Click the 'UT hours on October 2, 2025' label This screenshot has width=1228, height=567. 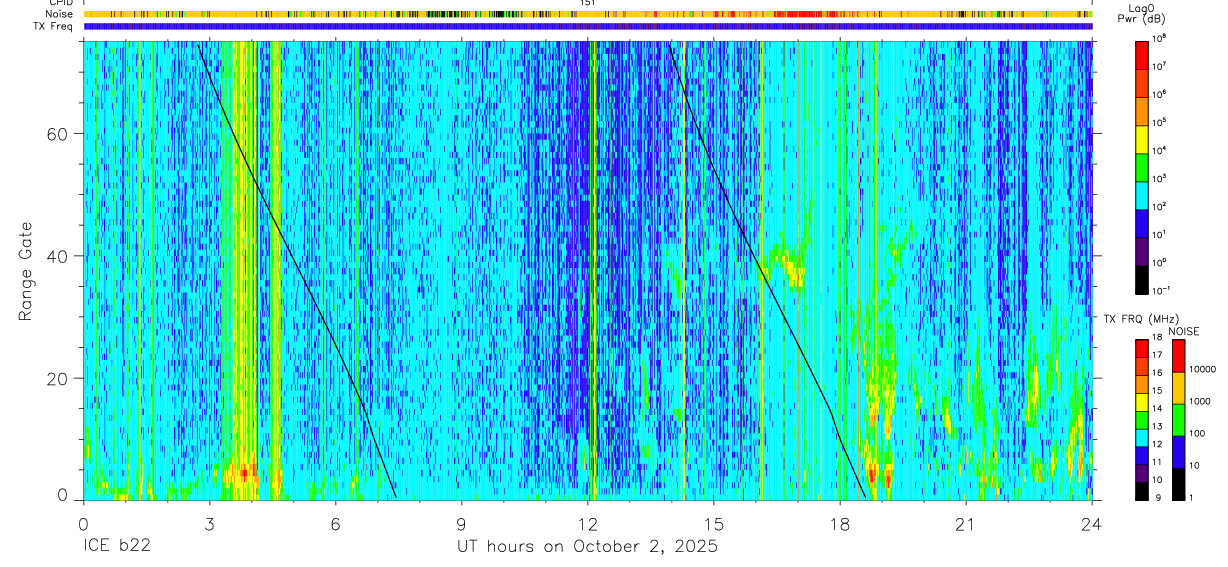(587, 547)
